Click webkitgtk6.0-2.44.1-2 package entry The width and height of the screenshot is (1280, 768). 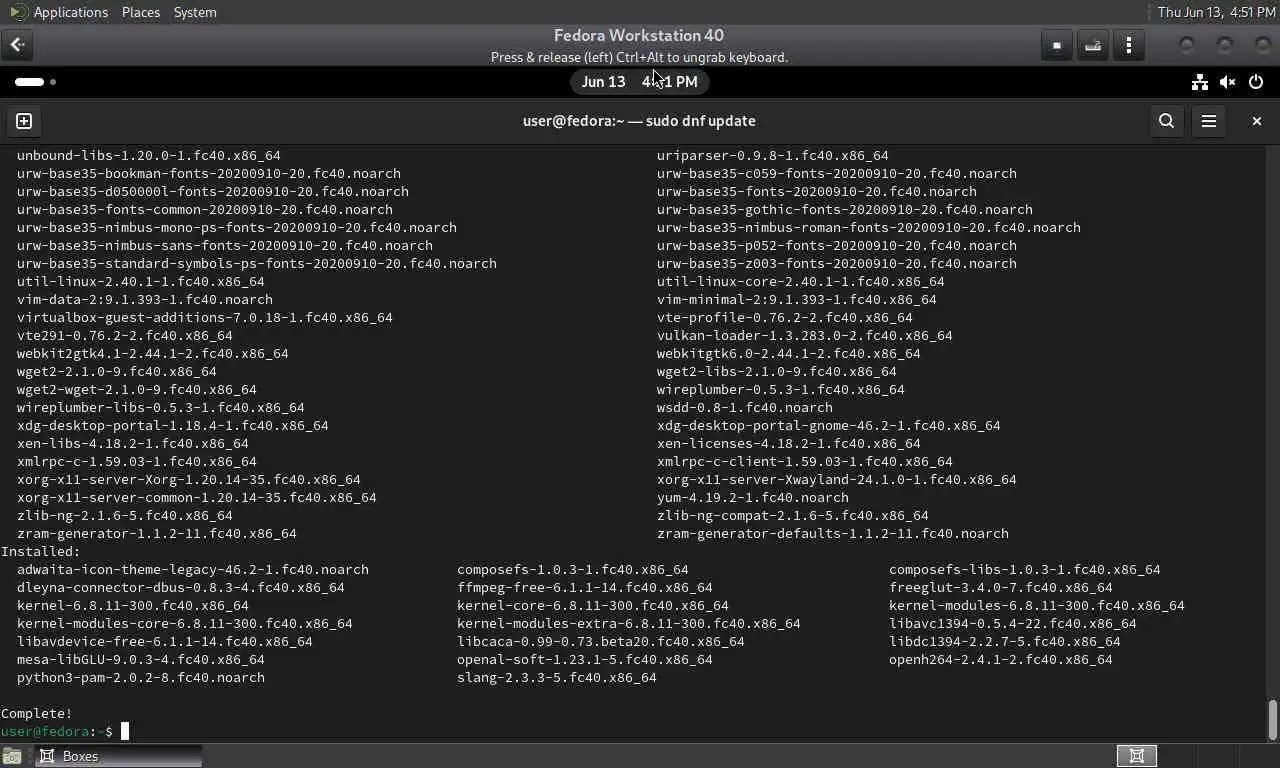pos(789,353)
